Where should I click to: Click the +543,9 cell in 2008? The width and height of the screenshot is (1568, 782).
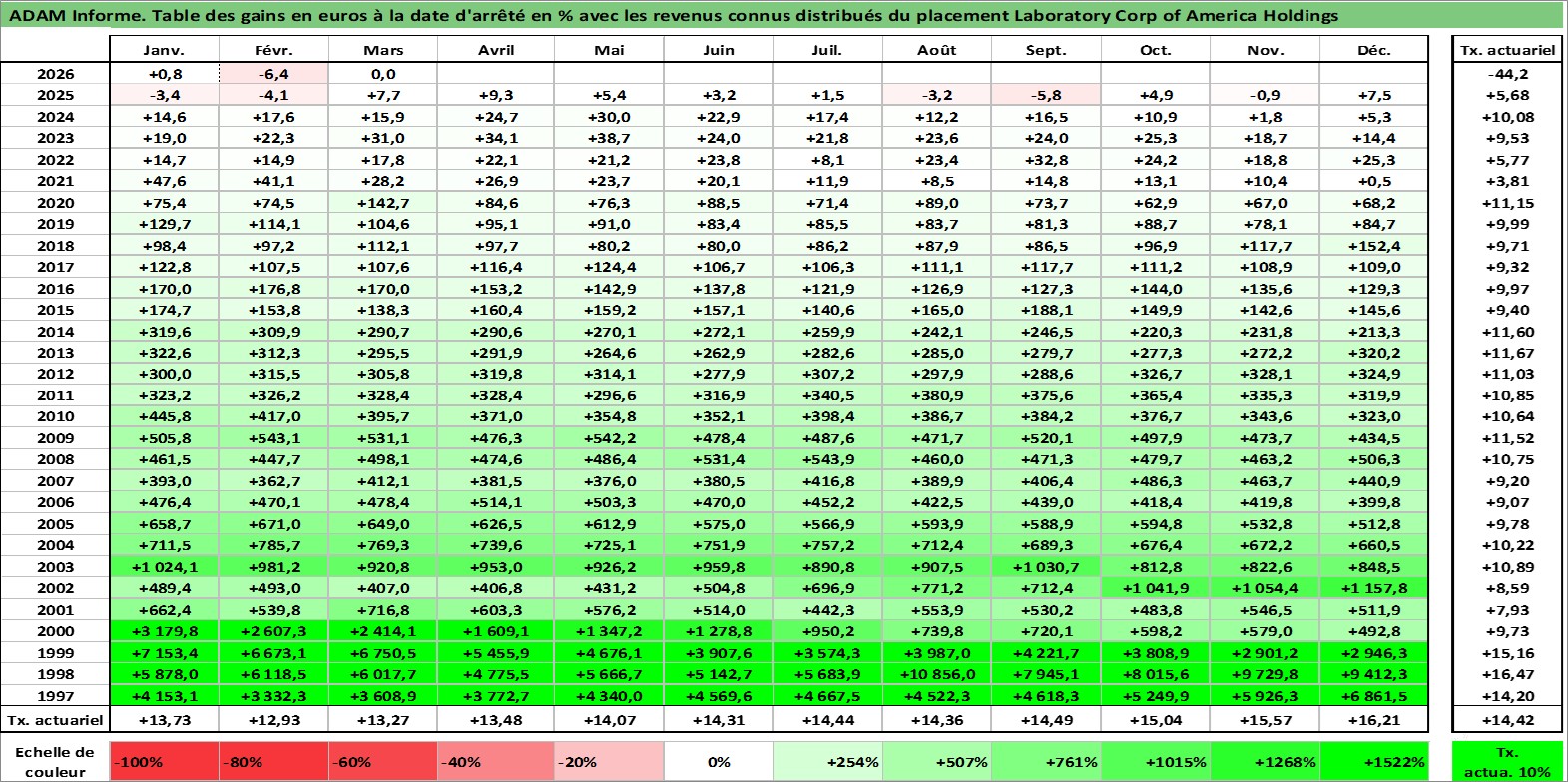pos(827,459)
